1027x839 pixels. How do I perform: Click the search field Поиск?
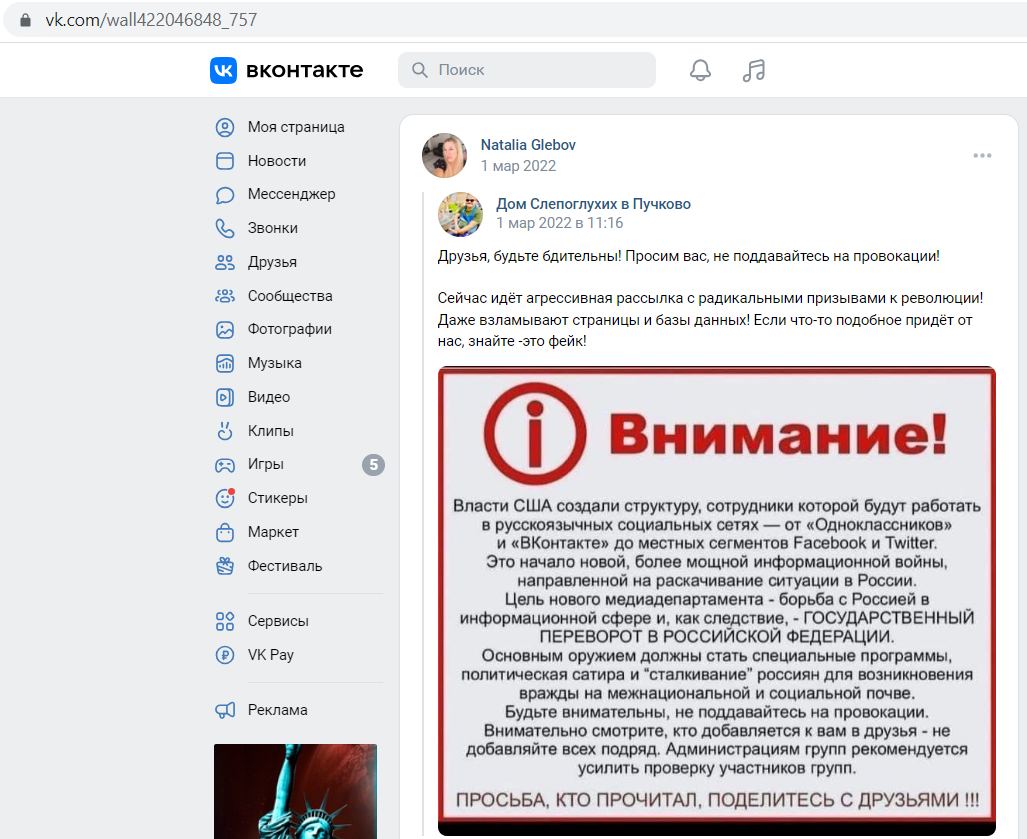coord(527,70)
